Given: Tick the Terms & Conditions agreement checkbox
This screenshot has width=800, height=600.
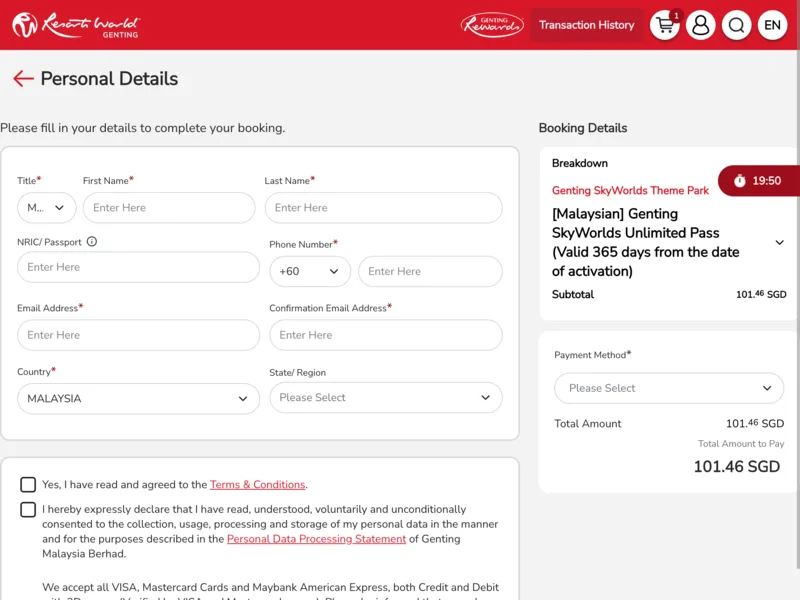Looking at the screenshot, I should point(28,484).
